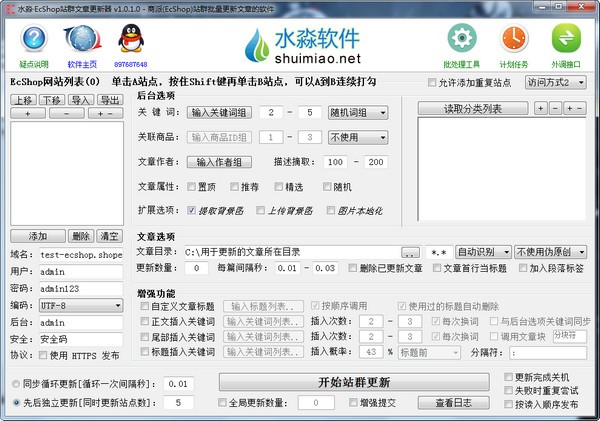Toggle the 置顶 article attribute
Image resolution: width=600 pixels, height=421 pixels.
coord(191,187)
